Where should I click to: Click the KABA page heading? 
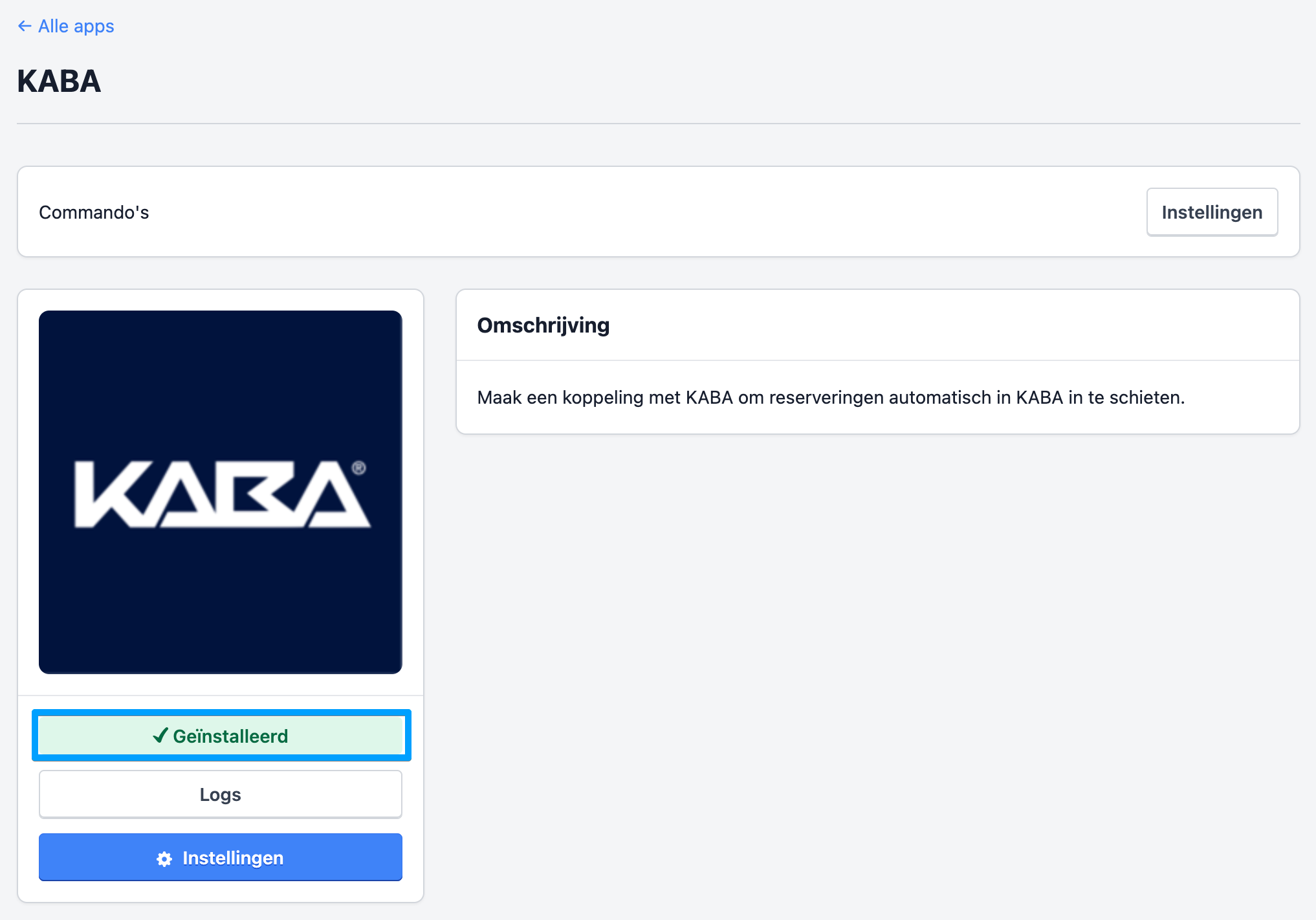pyautogui.click(x=59, y=82)
